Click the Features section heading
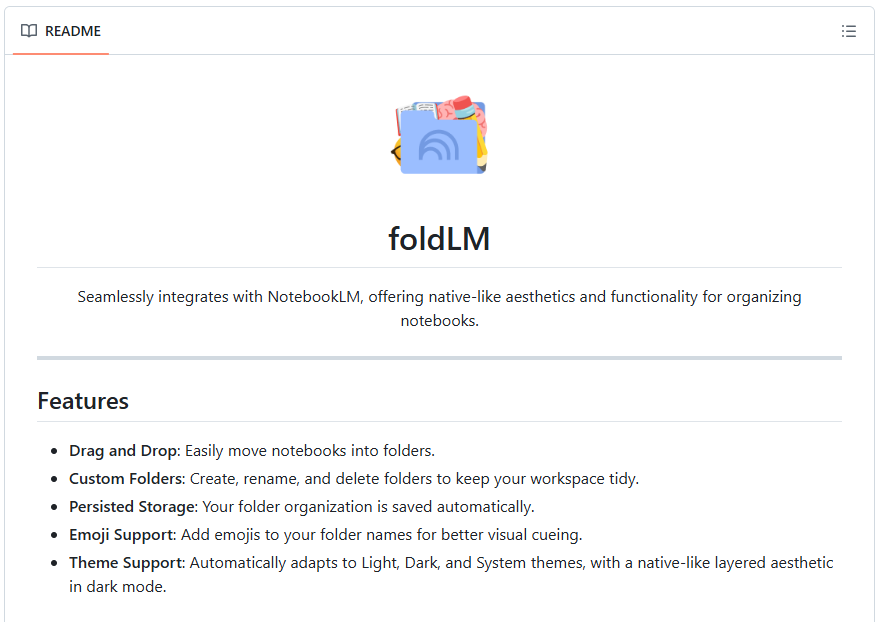Viewport: 880px width, 622px height. pyautogui.click(x=83, y=401)
